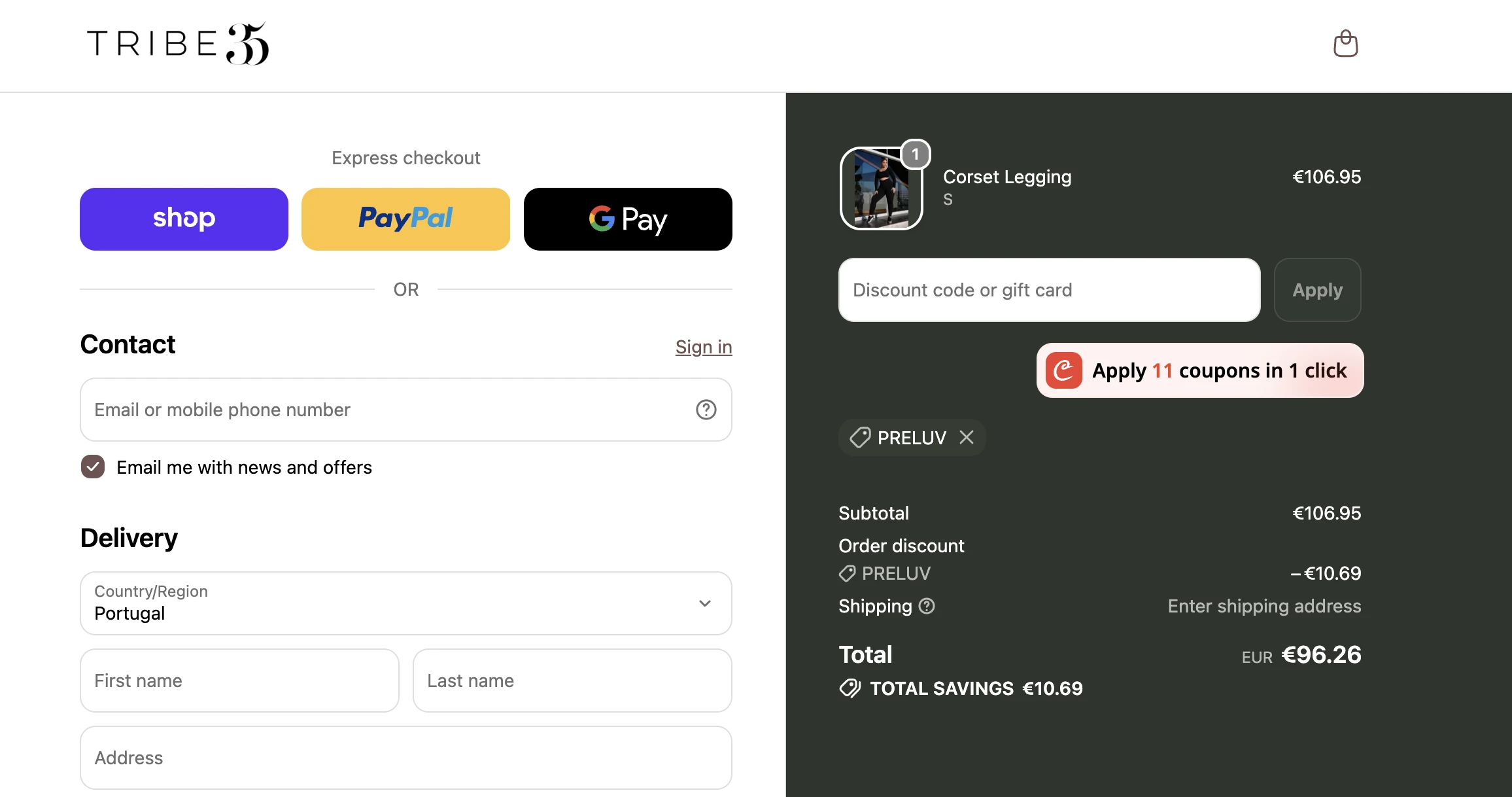Apply the discount code
1512x797 pixels.
pos(1317,290)
